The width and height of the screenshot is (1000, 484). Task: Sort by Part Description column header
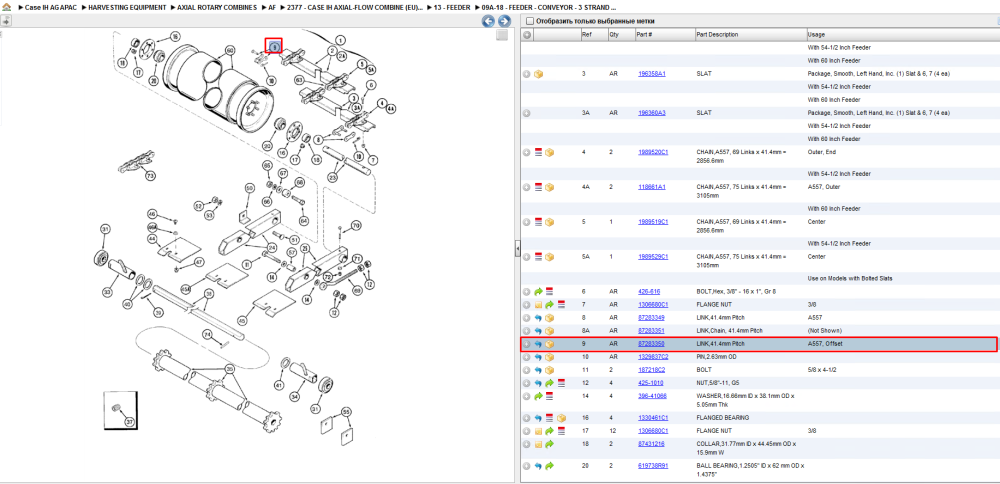(x=749, y=34)
